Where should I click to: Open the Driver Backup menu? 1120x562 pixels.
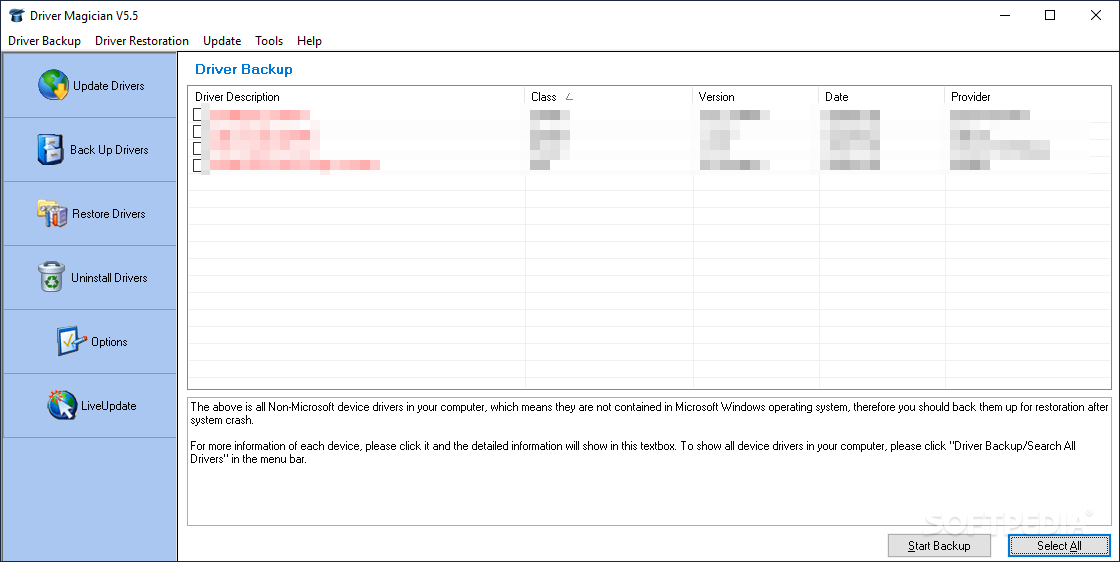tap(44, 41)
